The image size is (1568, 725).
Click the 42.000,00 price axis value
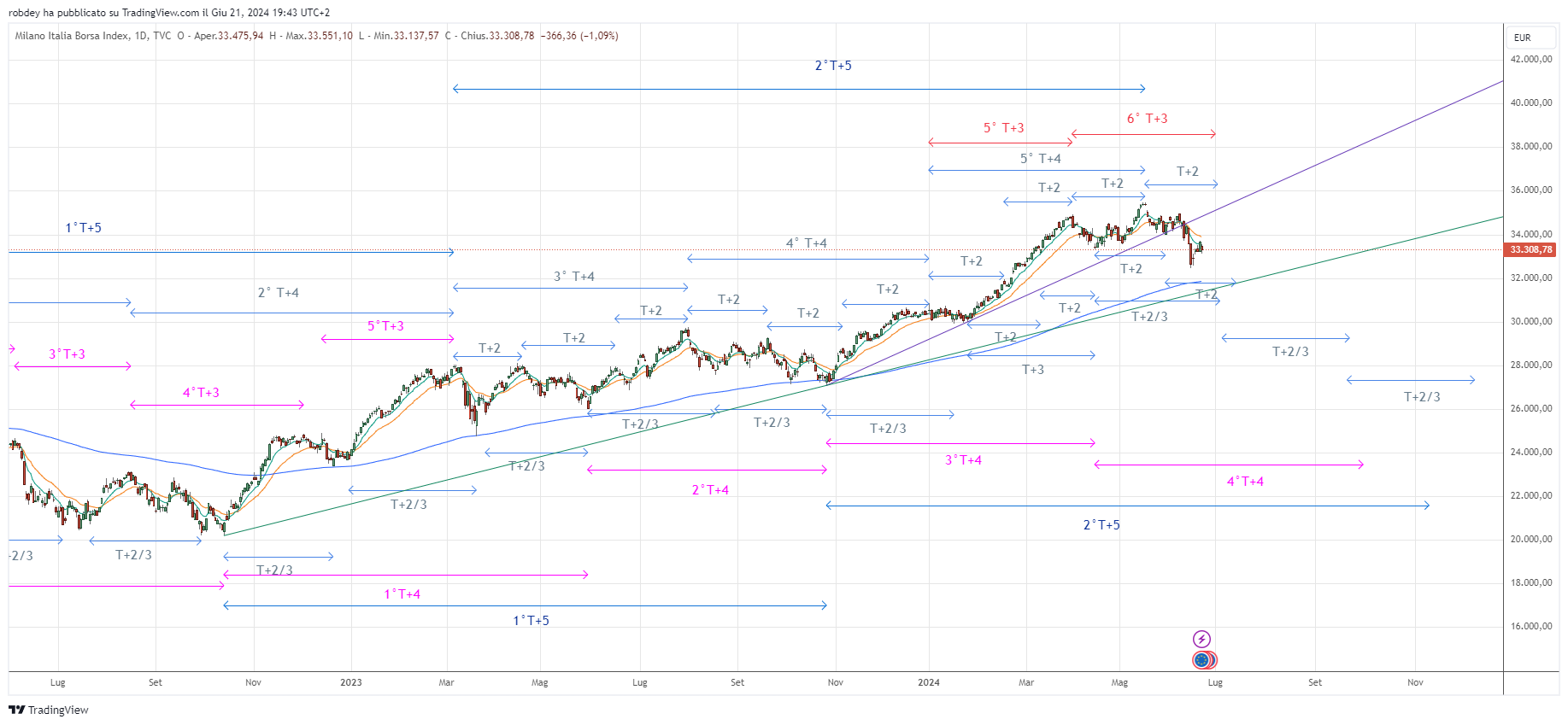pos(1531,59)
